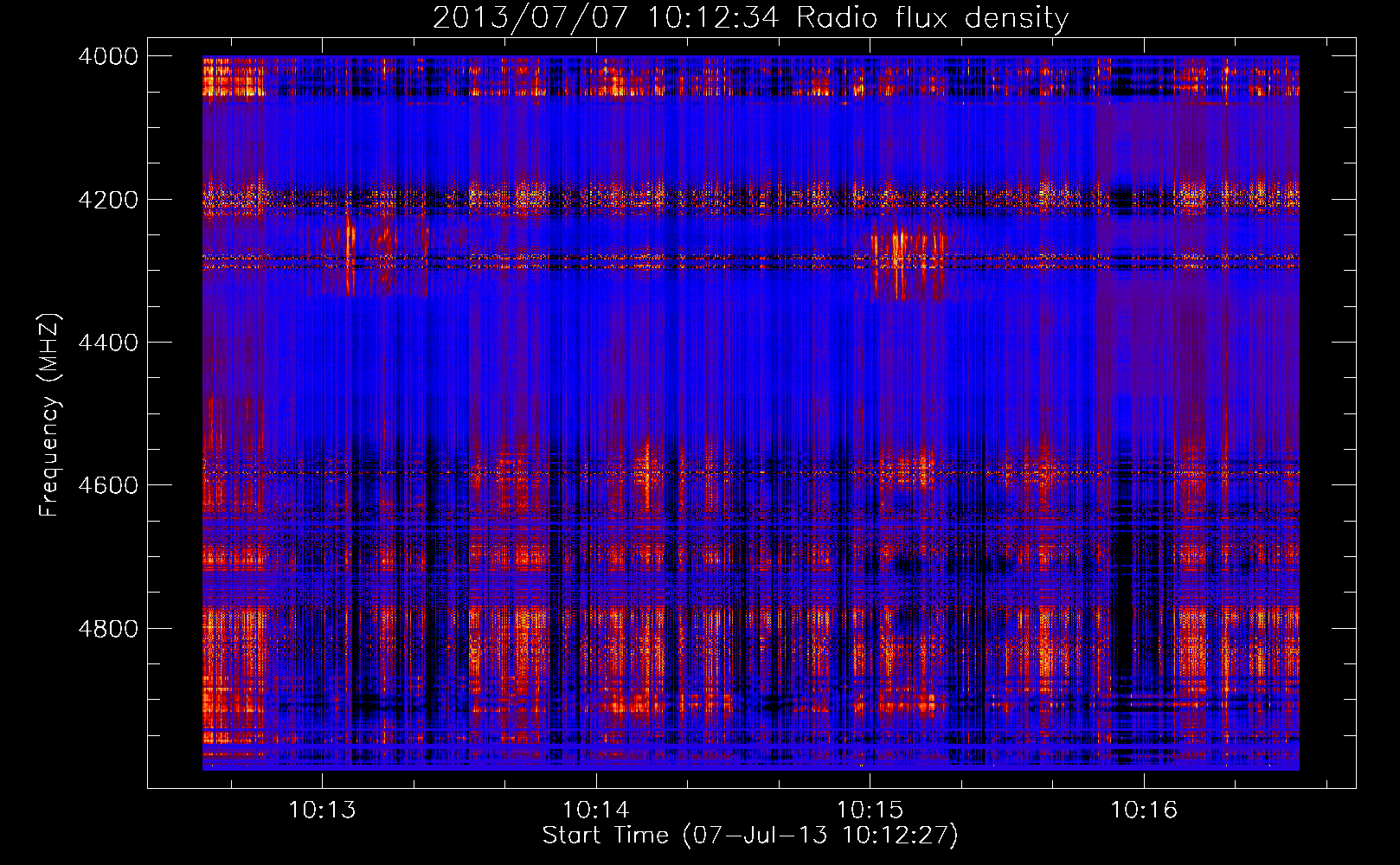Click the date text '2013/07/07' in the title
Image resolution: width=1400 pixels, height=865 pixels.
(530, 18)
